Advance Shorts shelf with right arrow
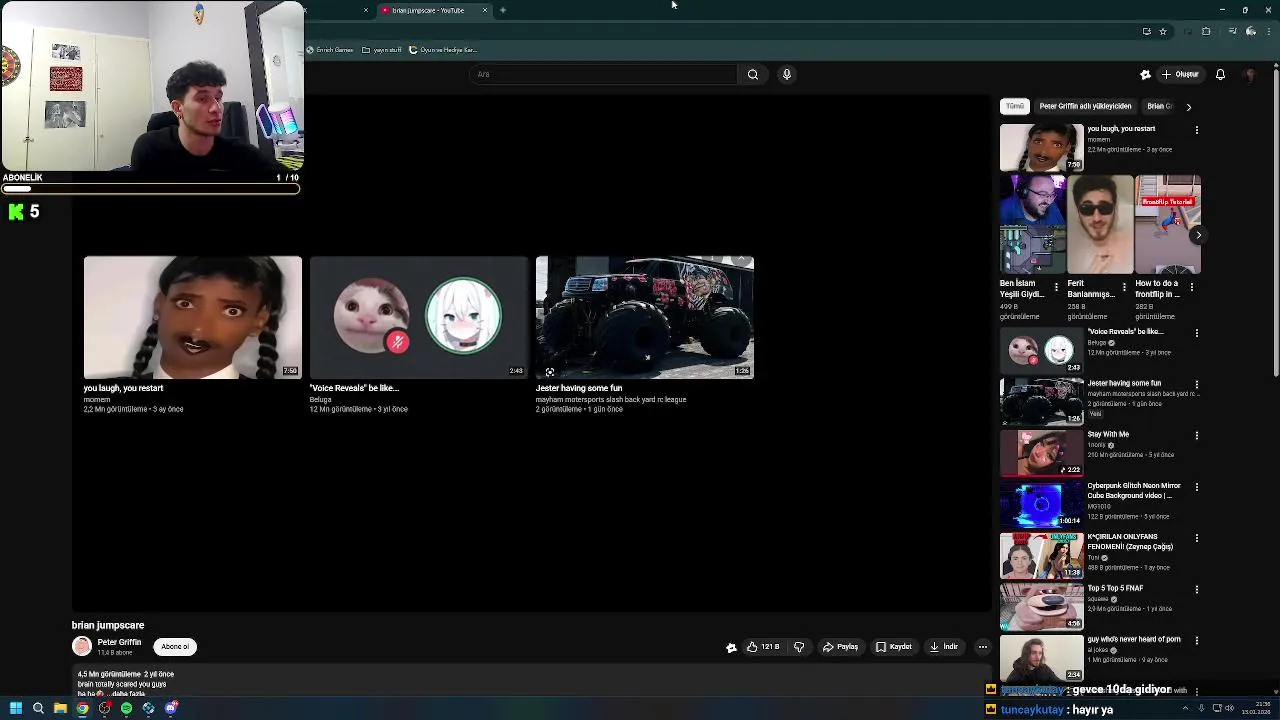The image size is (1280, 720). [1198, 235]
